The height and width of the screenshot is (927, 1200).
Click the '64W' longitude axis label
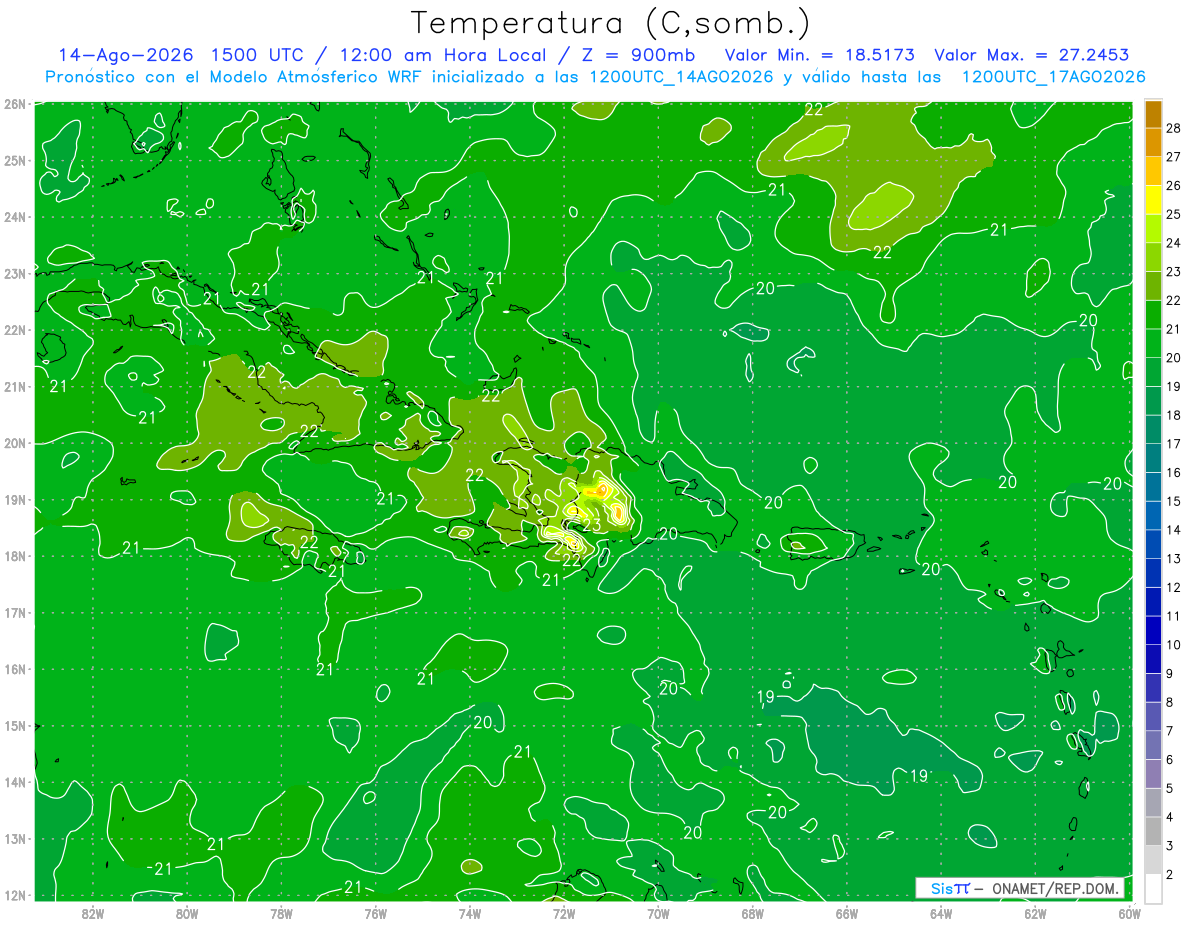[x=941, y=913]
